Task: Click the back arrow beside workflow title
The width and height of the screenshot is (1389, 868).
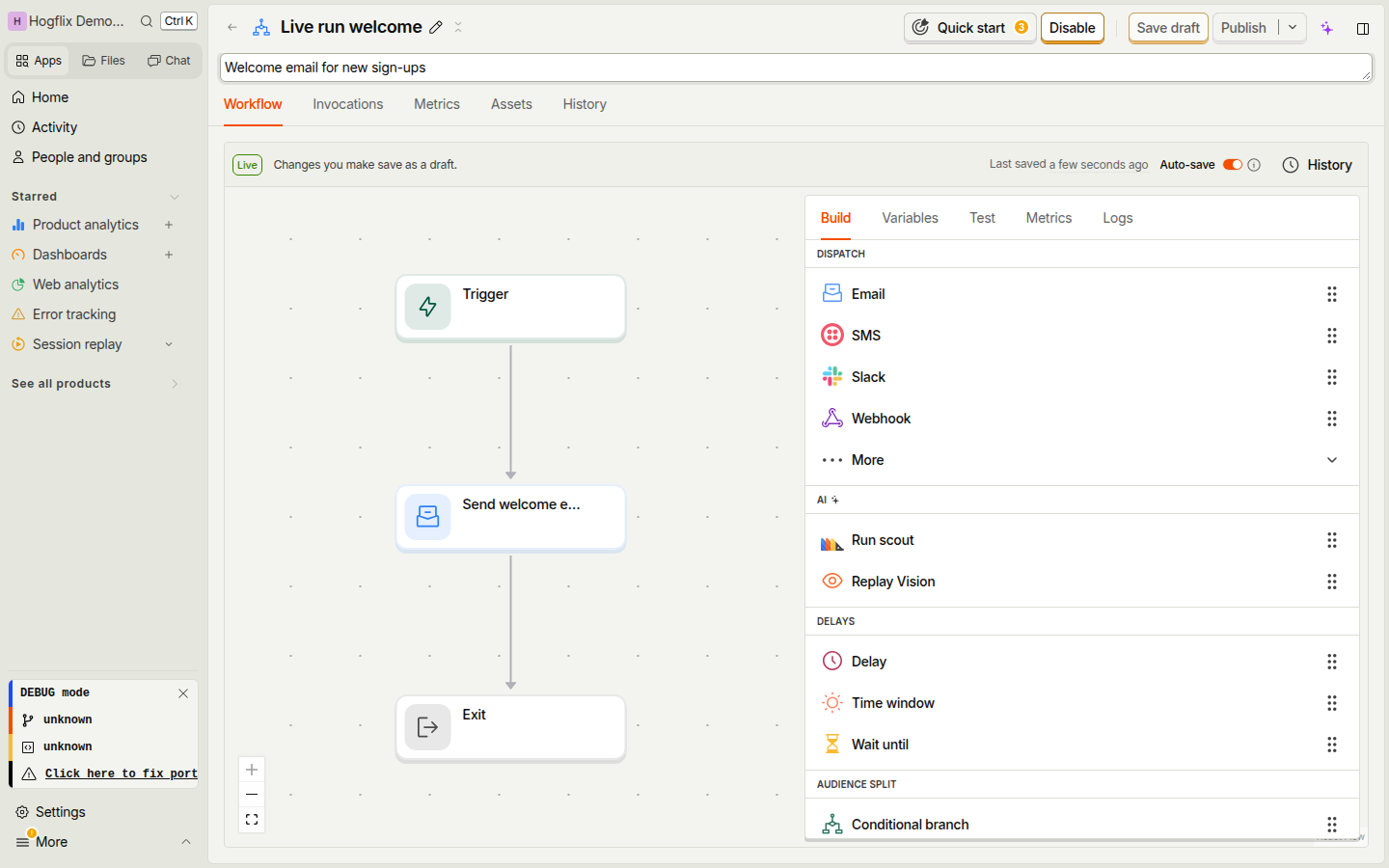Action: point(232,28)
